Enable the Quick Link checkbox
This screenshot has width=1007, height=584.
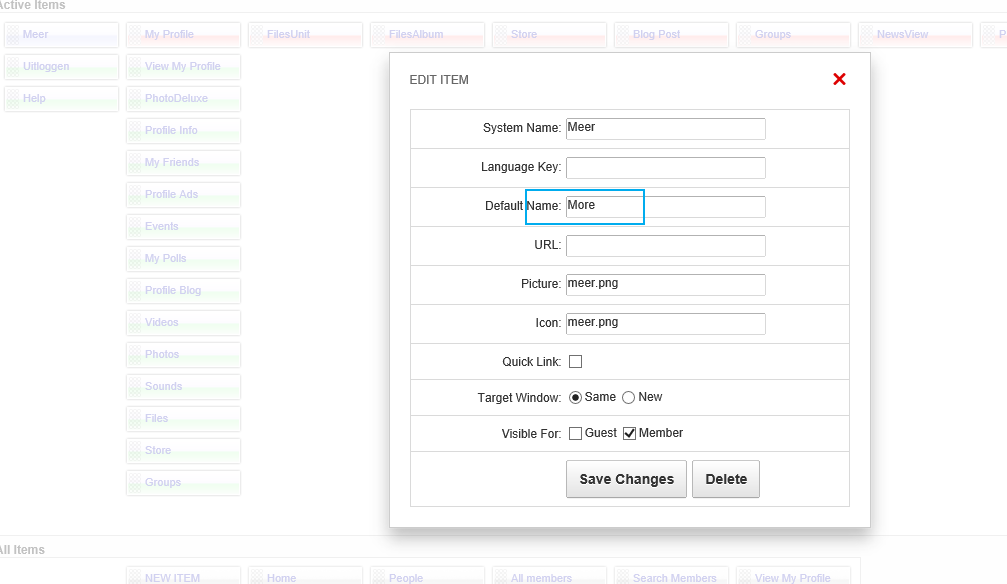(x=576, y=362)
